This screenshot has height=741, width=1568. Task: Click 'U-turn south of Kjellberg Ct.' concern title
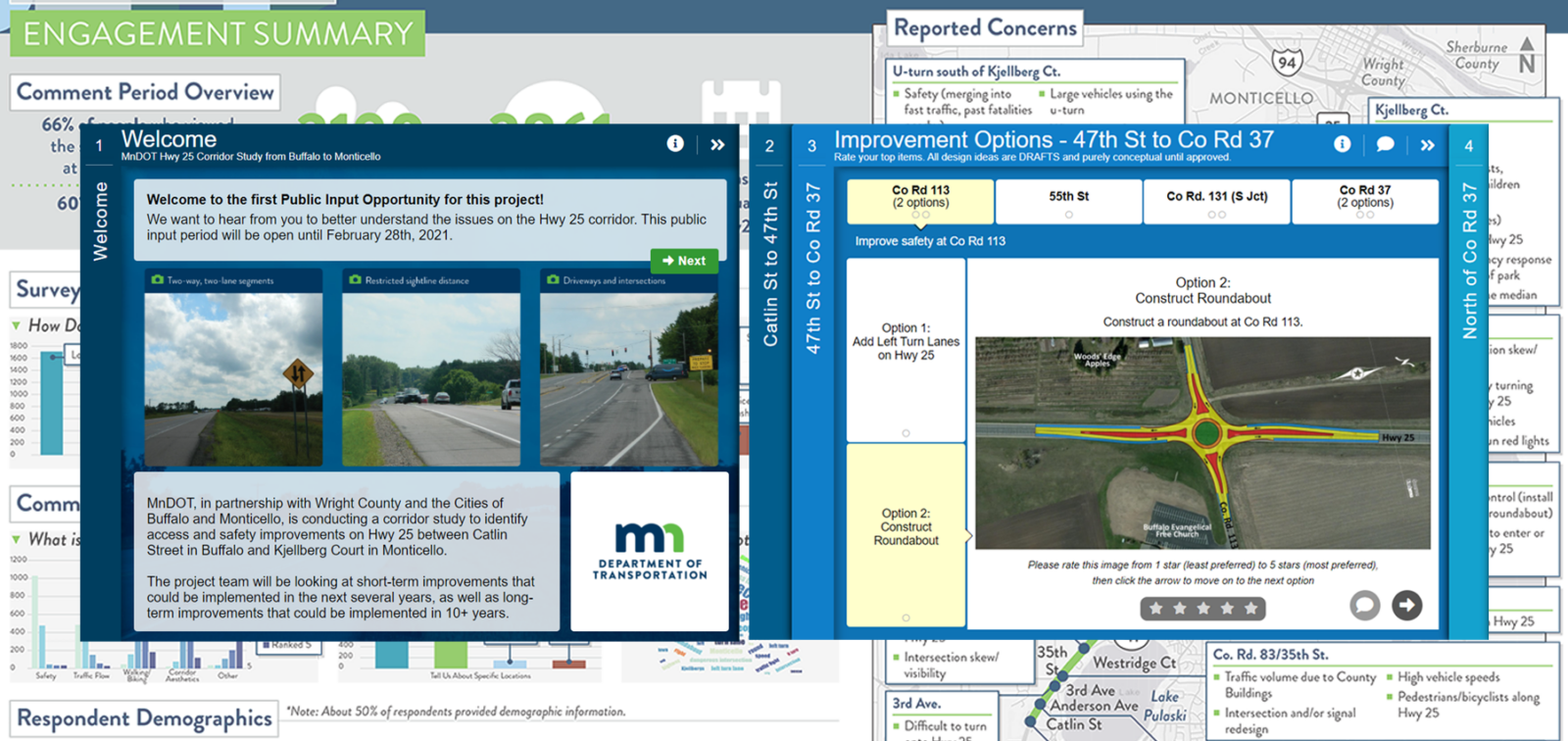976,72
